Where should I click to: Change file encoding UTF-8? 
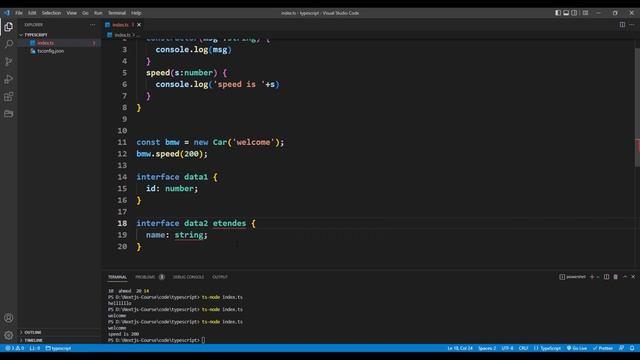pos(507,348)
